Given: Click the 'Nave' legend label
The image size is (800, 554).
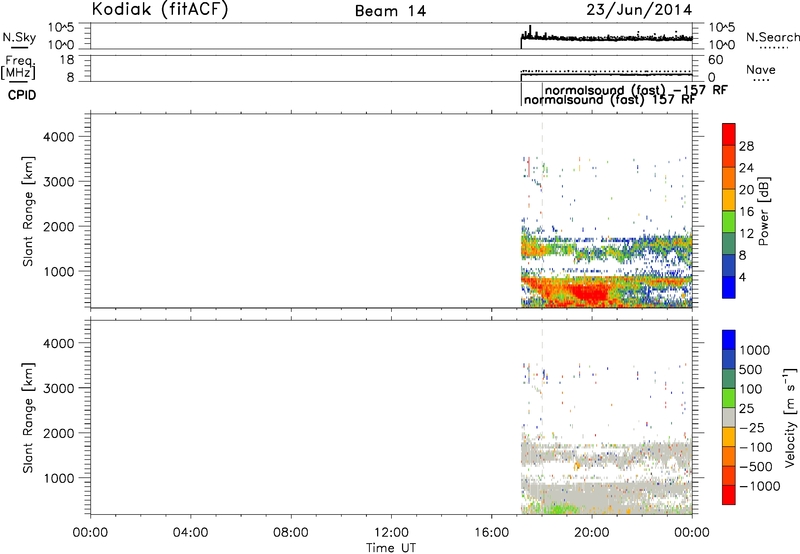Looking at the screenshot, I should (x=760, y=70).
